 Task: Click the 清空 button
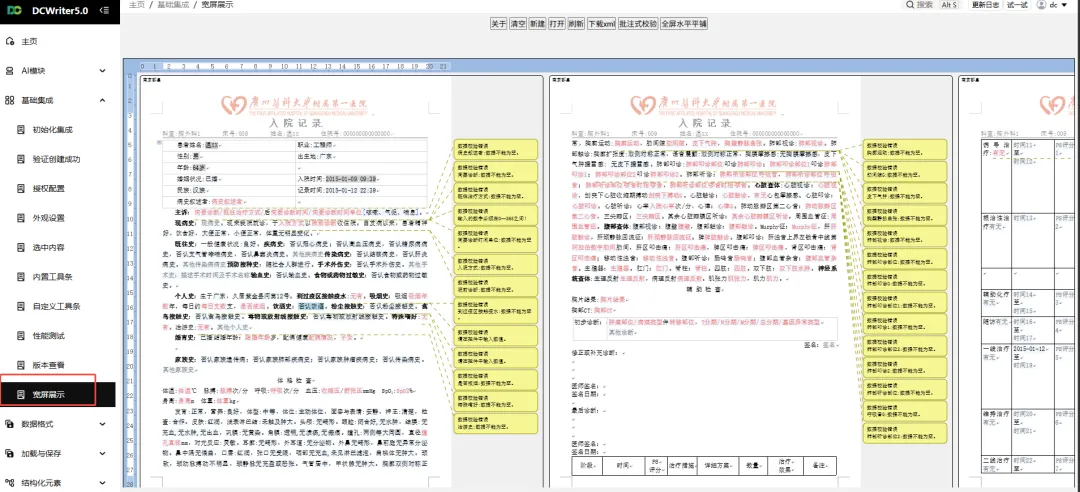click(x=517, y=23)
